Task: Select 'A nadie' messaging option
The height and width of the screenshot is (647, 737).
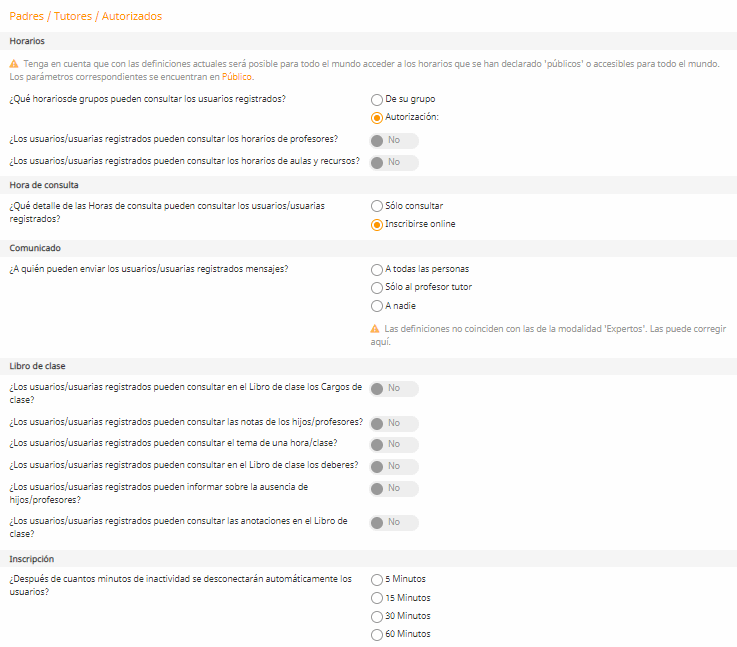Action: 376,306
